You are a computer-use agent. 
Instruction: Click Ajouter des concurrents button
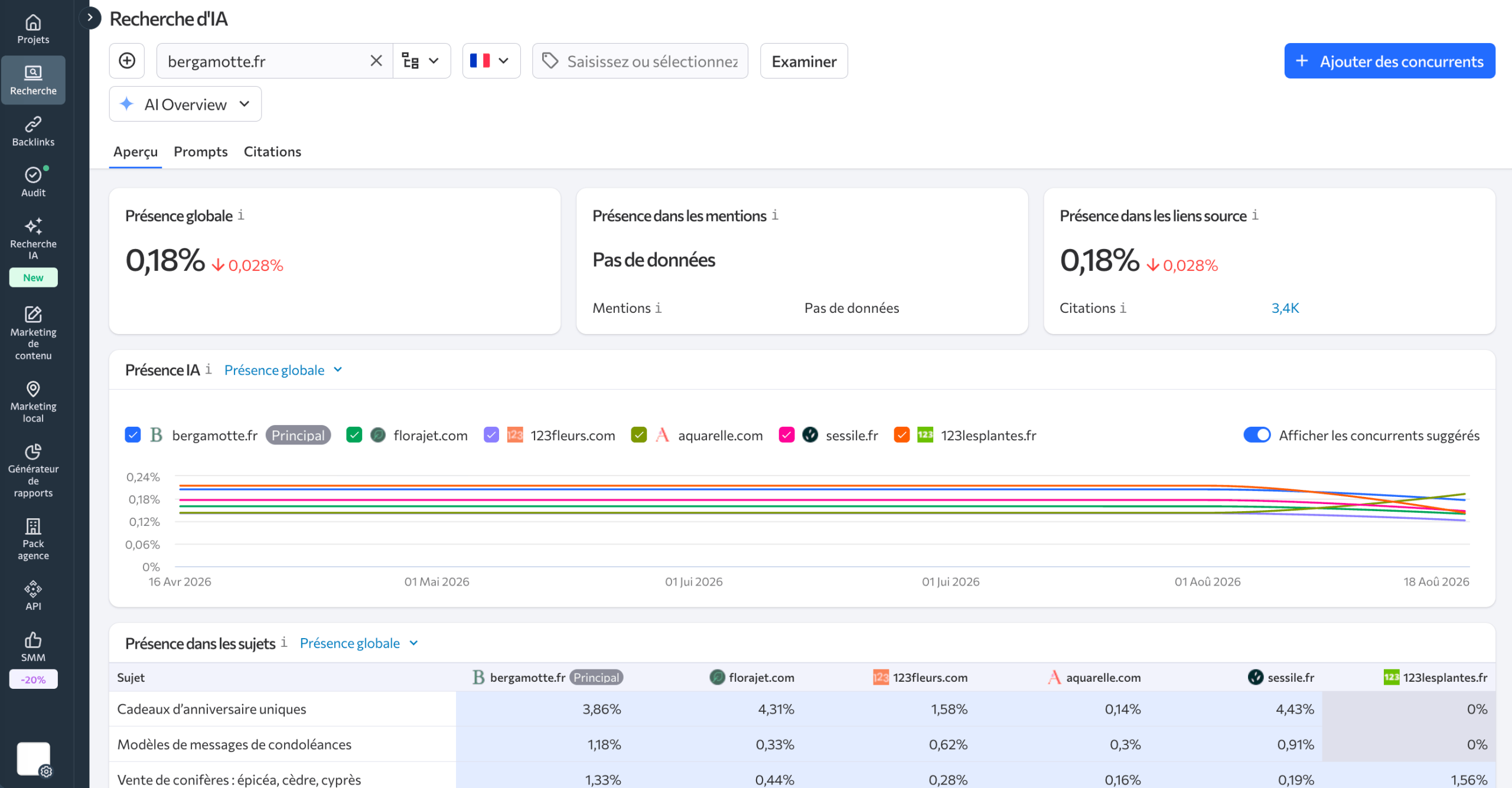tap(1389, 61)
